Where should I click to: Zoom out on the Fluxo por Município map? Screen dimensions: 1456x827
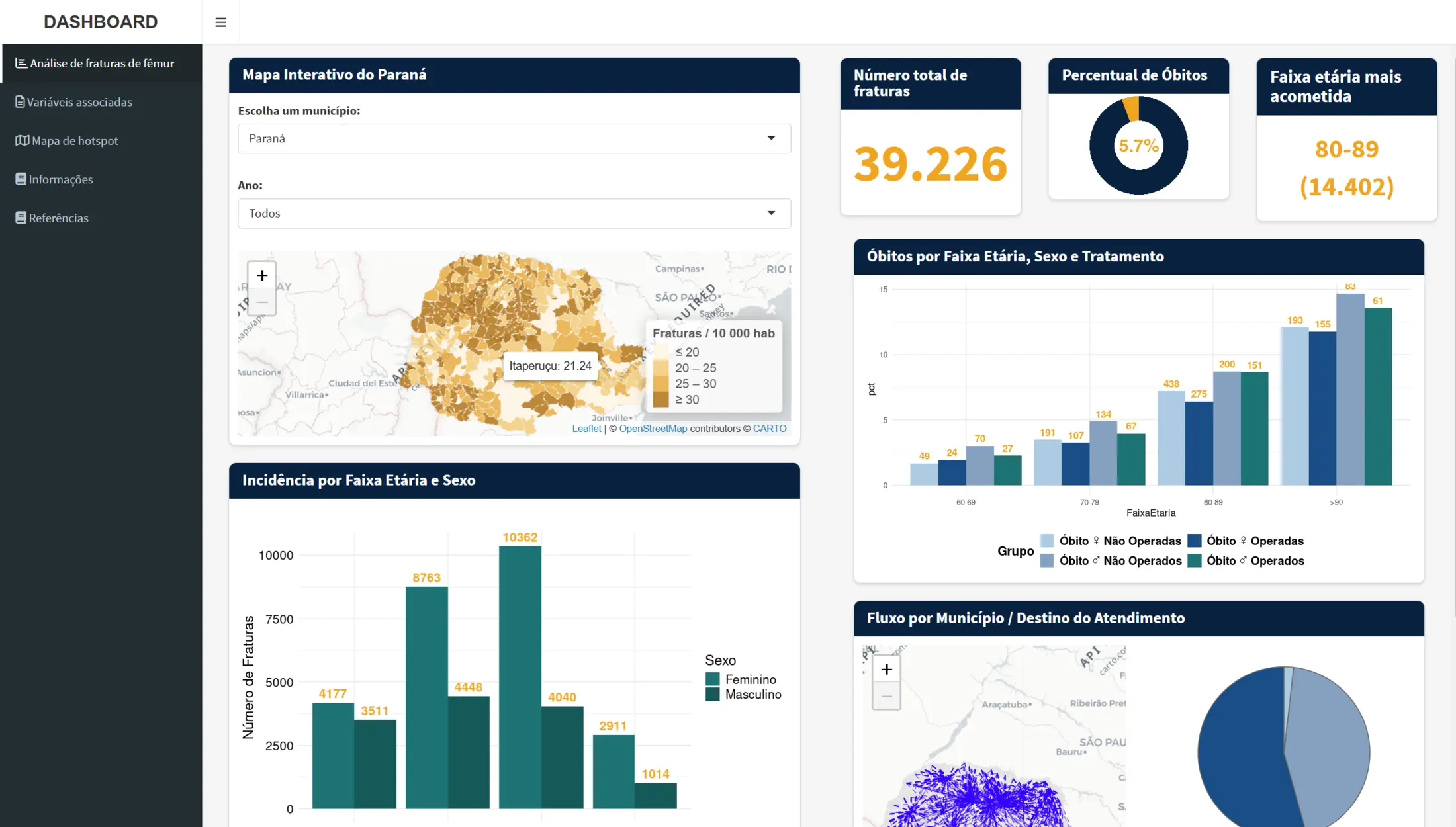[x=886, y=696]
